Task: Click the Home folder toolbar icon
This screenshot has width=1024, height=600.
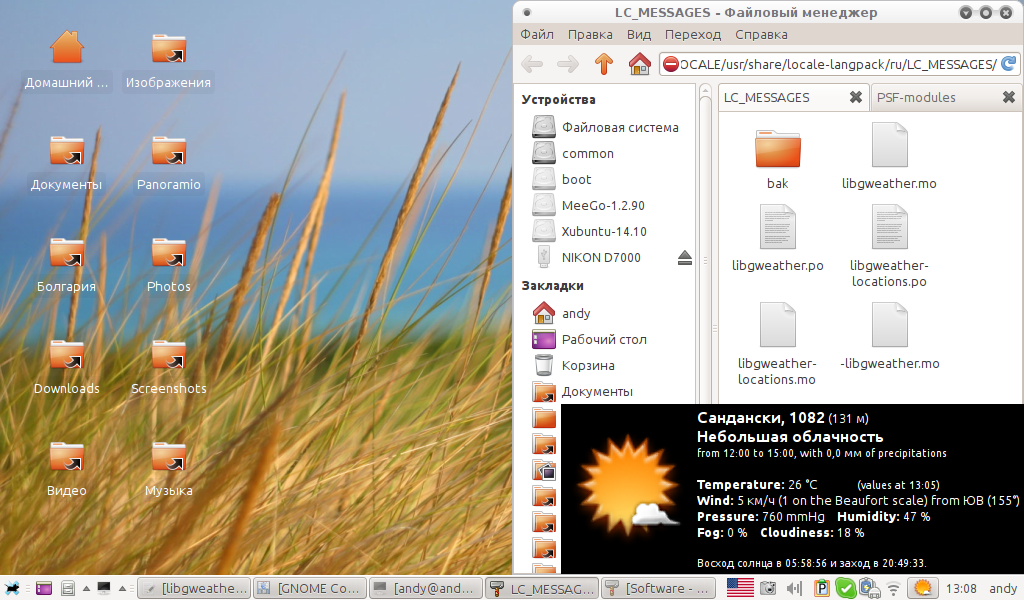Action: click(x=639, y=64)
